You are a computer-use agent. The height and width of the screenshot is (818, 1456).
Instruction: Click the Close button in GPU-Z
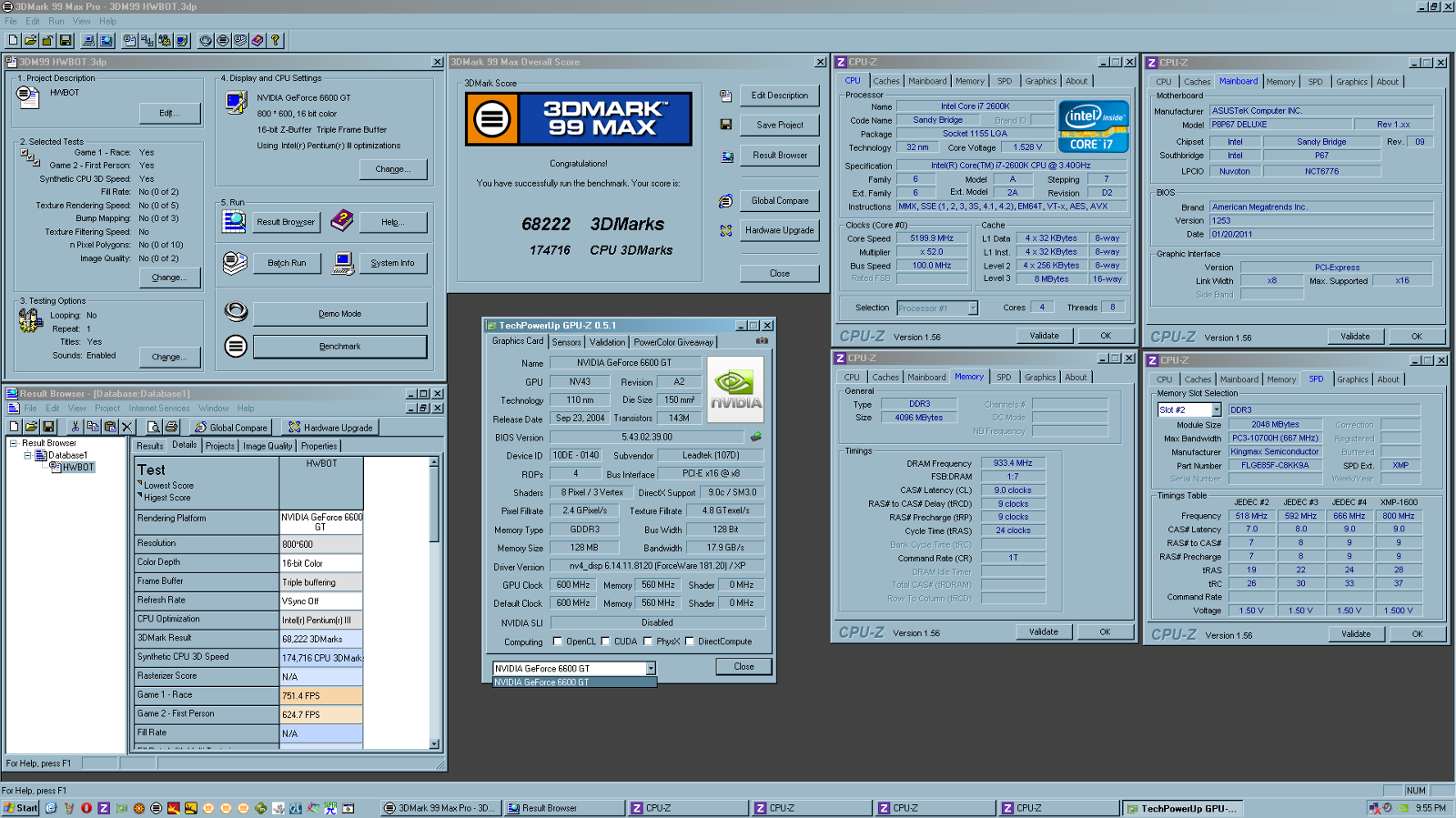743,667
